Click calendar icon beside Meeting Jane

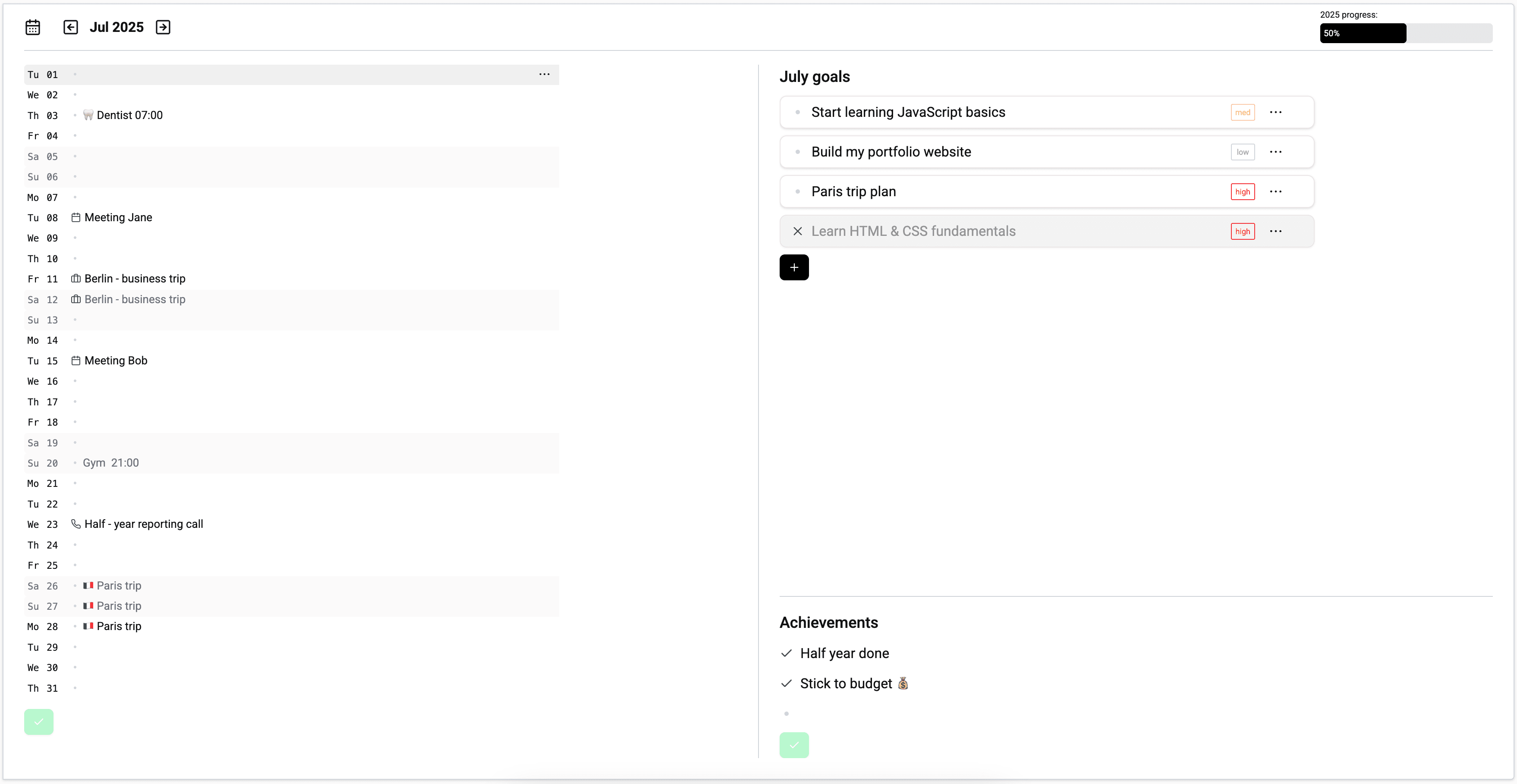coord(76,217)
